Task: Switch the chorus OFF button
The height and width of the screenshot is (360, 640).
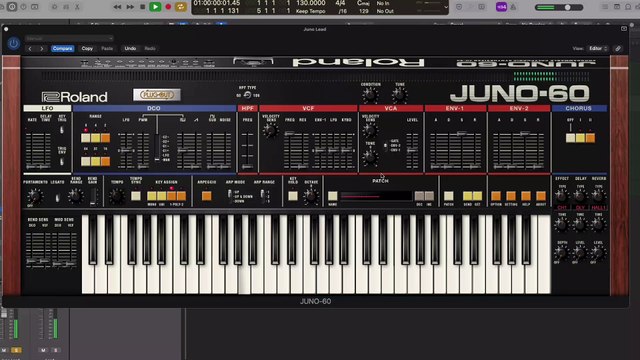Action: point(570,138)
